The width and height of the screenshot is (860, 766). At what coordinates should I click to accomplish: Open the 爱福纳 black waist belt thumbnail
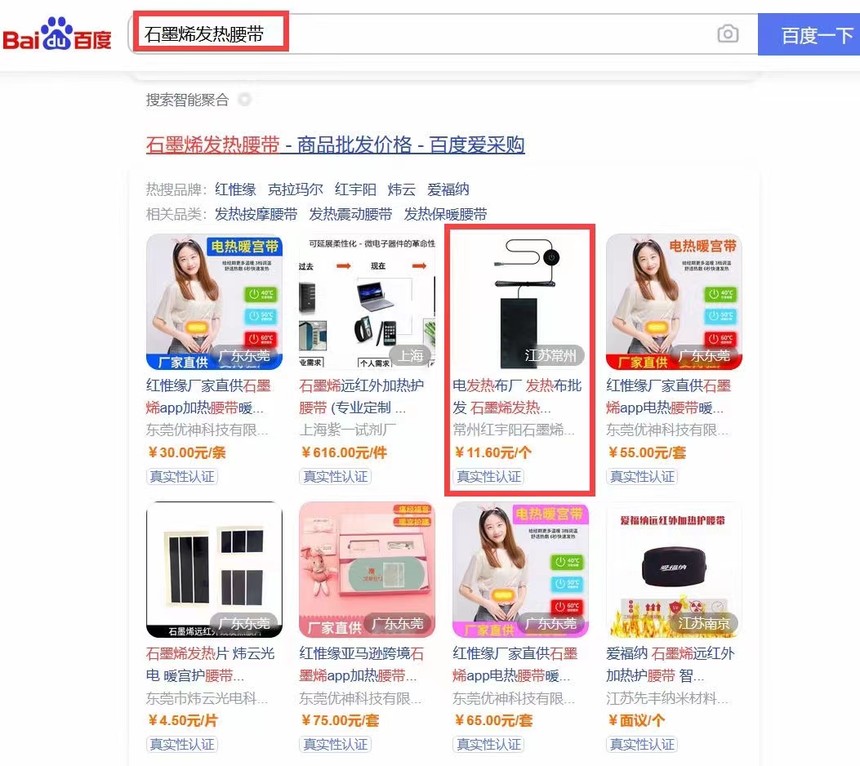[x=673, y=569]
